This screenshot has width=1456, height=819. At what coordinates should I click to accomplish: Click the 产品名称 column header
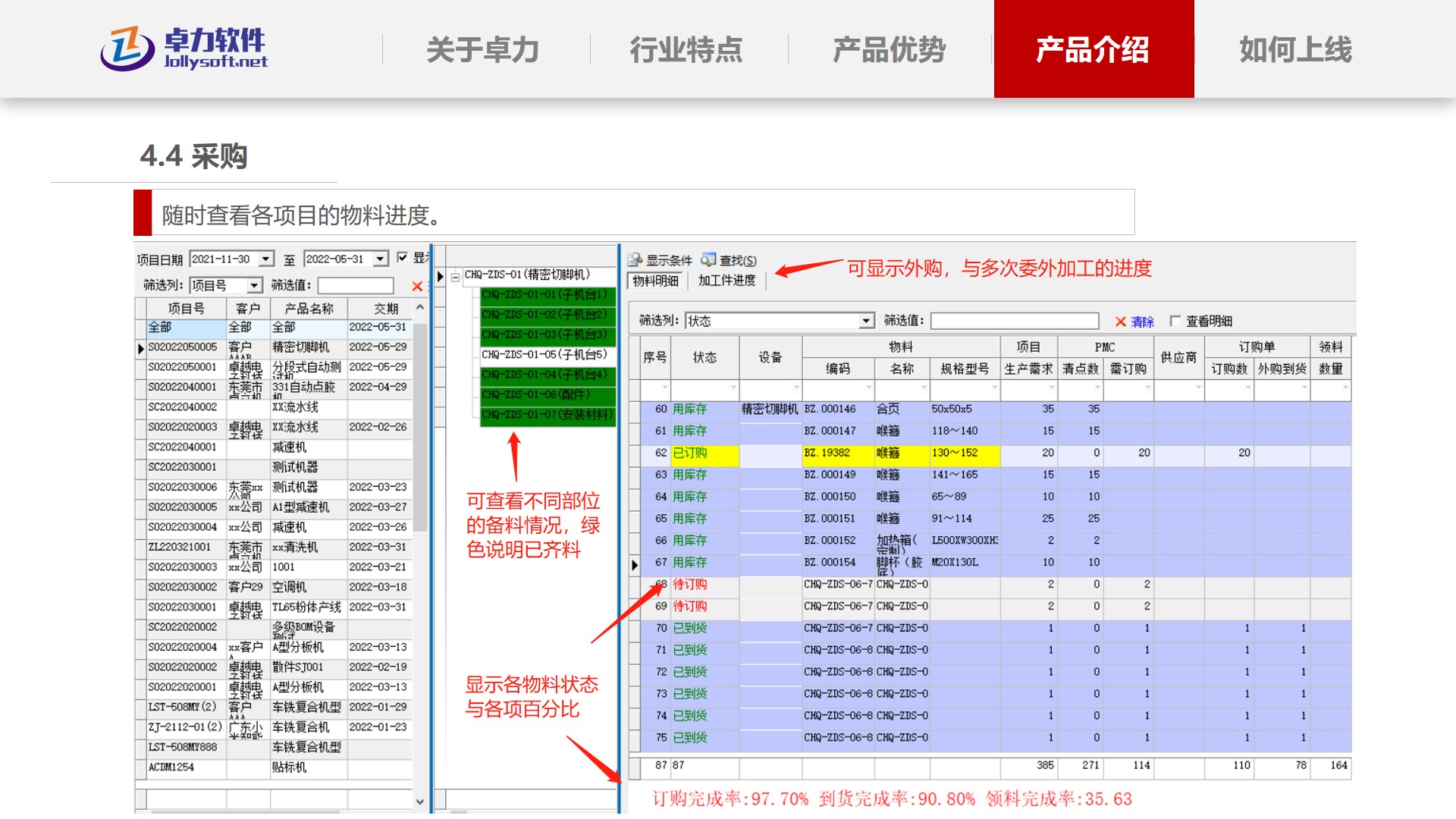[x=309, y=309]
